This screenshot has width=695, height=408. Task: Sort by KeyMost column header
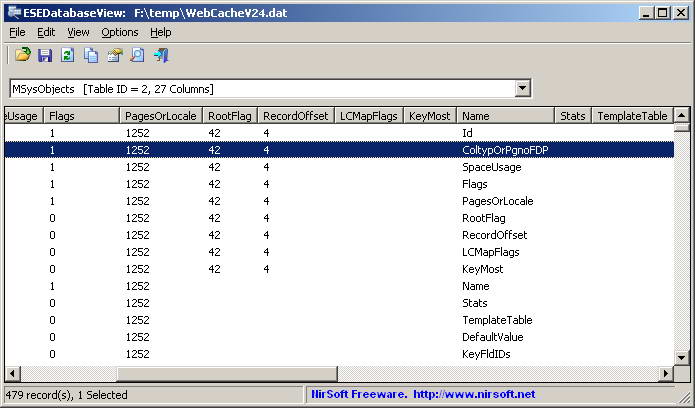tap(430, 116)
